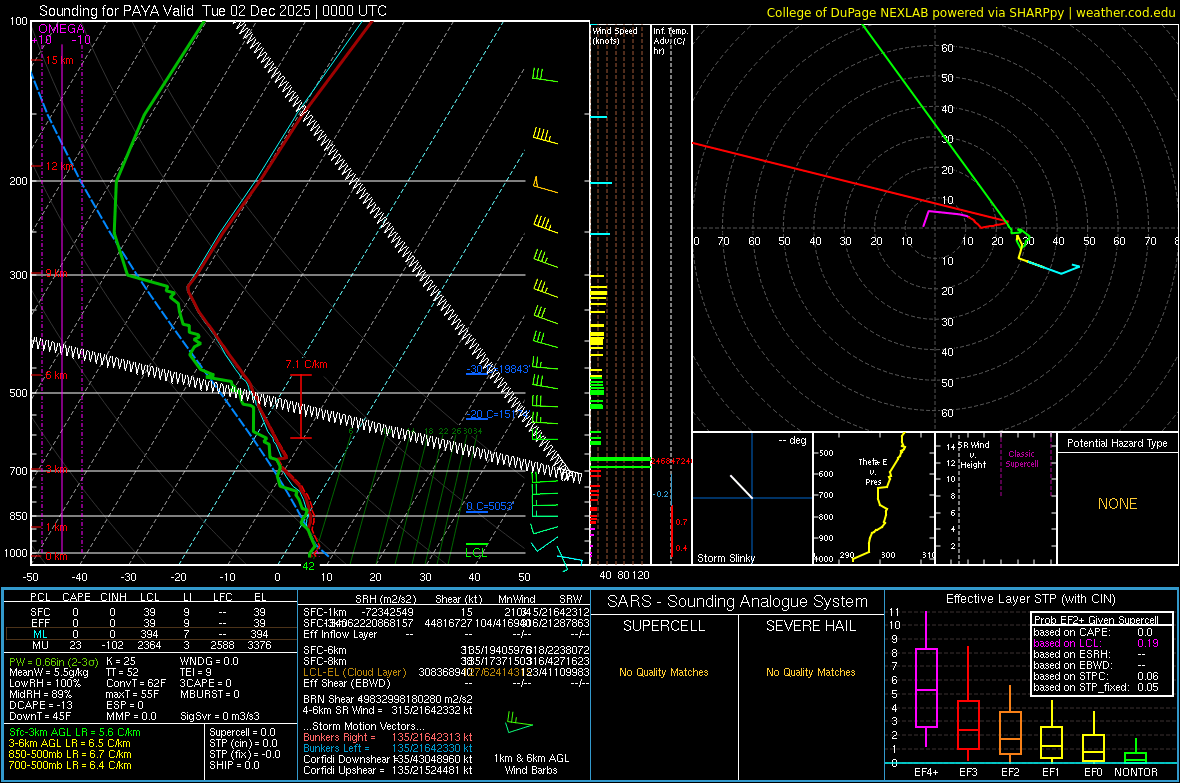
Task: Click the DCAPE = -13 value
Action: point(41,705)
